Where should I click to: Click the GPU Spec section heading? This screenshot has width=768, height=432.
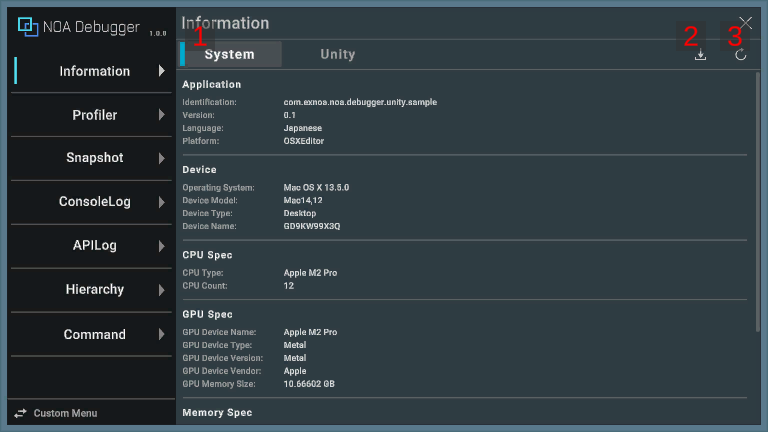coord(207,314)
